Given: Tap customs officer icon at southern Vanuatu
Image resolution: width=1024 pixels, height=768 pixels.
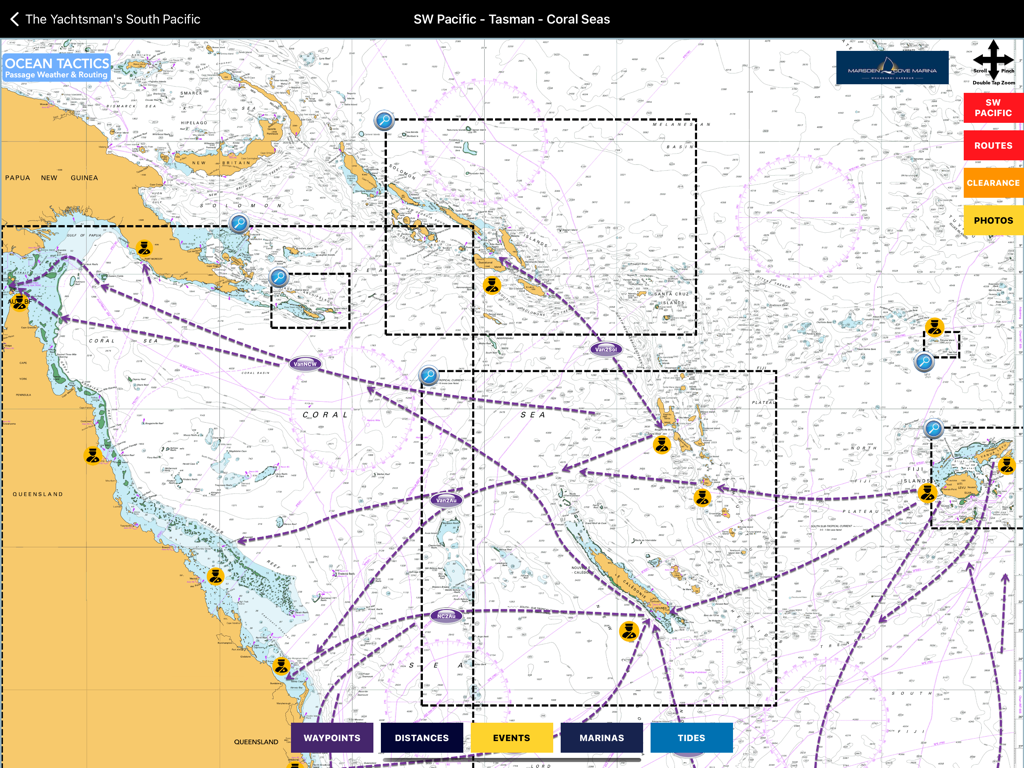Looking at the screenshot, I should pyautogui.click(x=703, y=498).
